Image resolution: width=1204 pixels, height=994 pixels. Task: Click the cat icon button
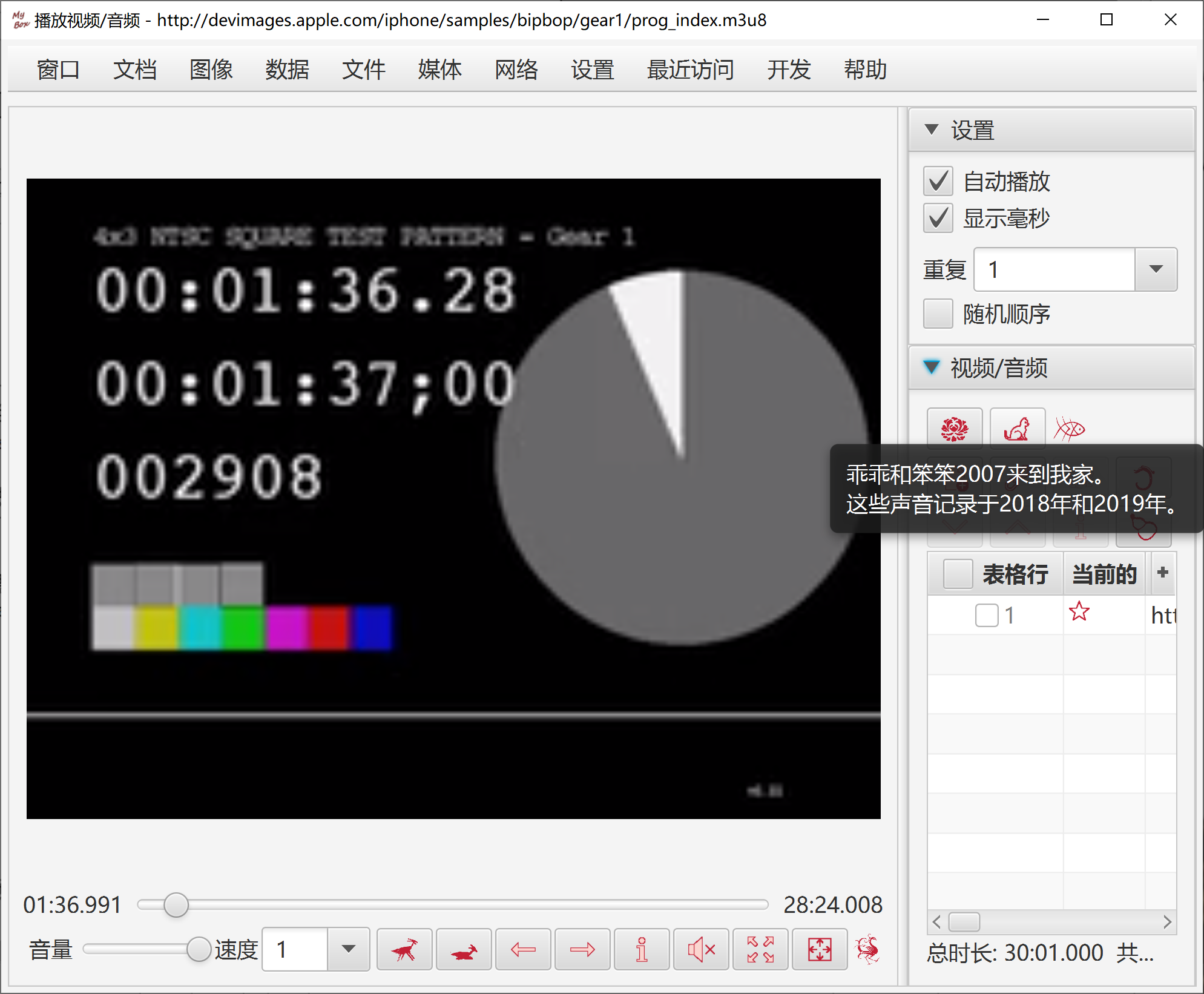point(1017,429)
